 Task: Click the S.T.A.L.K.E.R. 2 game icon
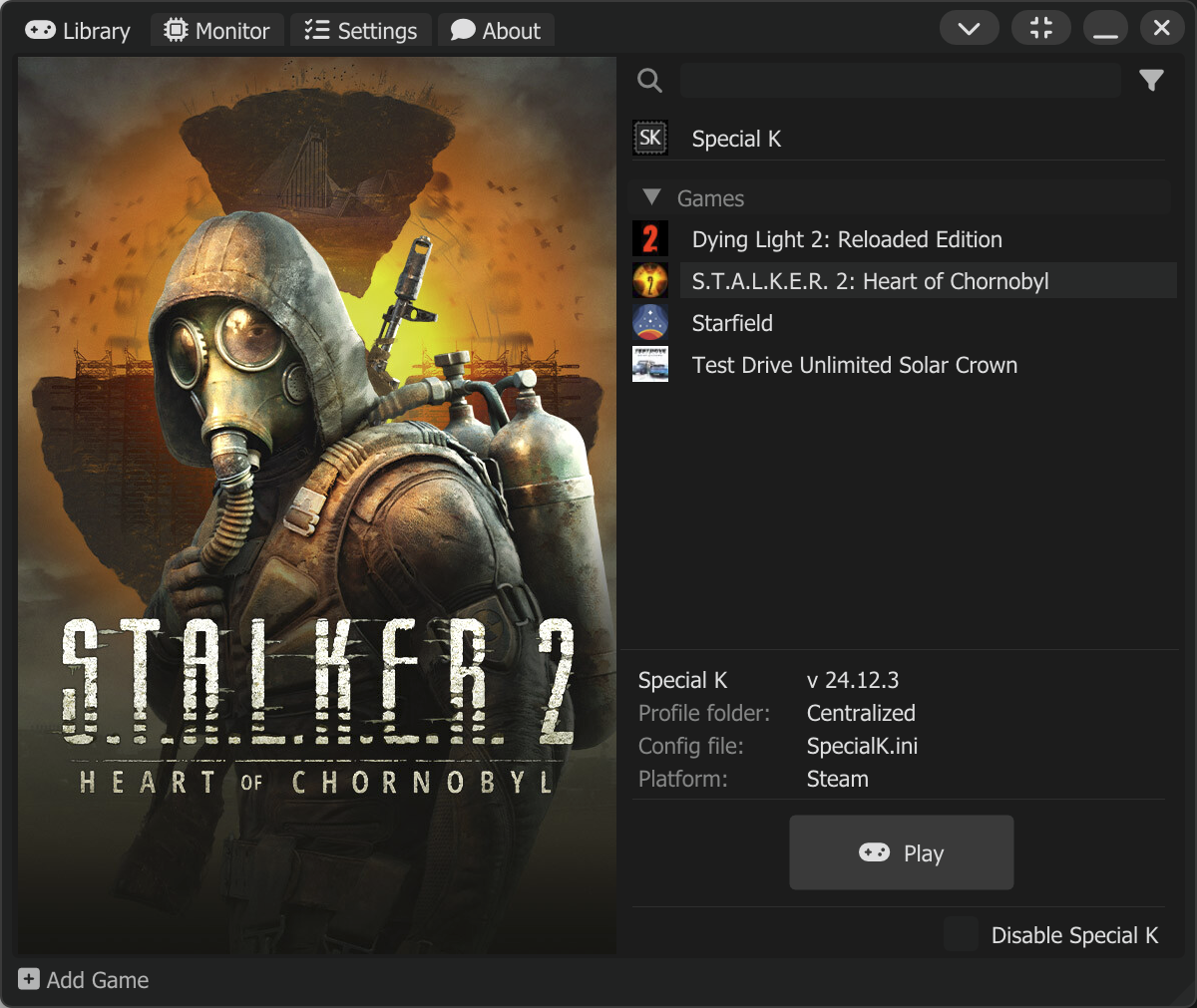[650, 281]
